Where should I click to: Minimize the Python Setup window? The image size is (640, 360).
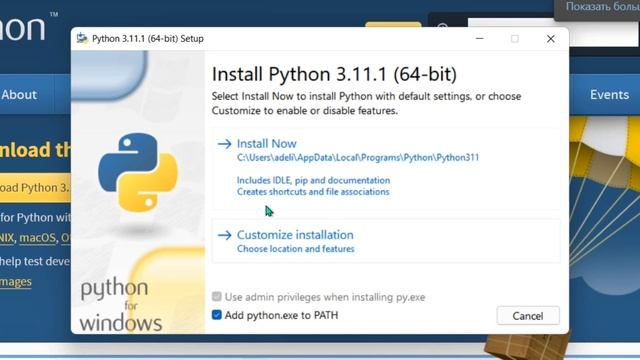480,39
